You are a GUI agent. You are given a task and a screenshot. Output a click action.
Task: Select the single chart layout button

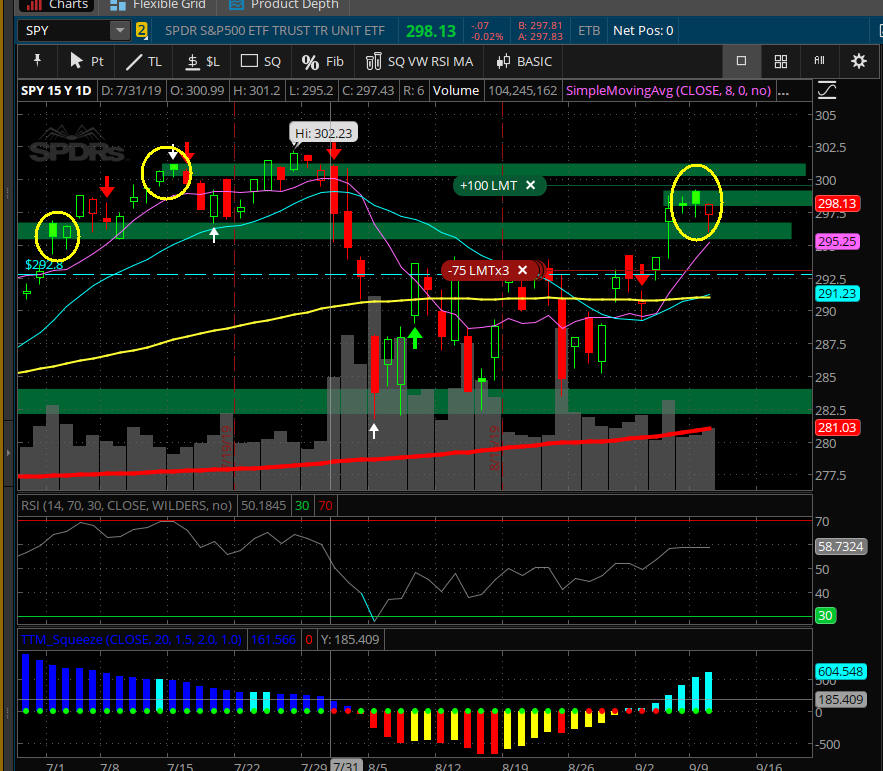(x=741, y=61)
